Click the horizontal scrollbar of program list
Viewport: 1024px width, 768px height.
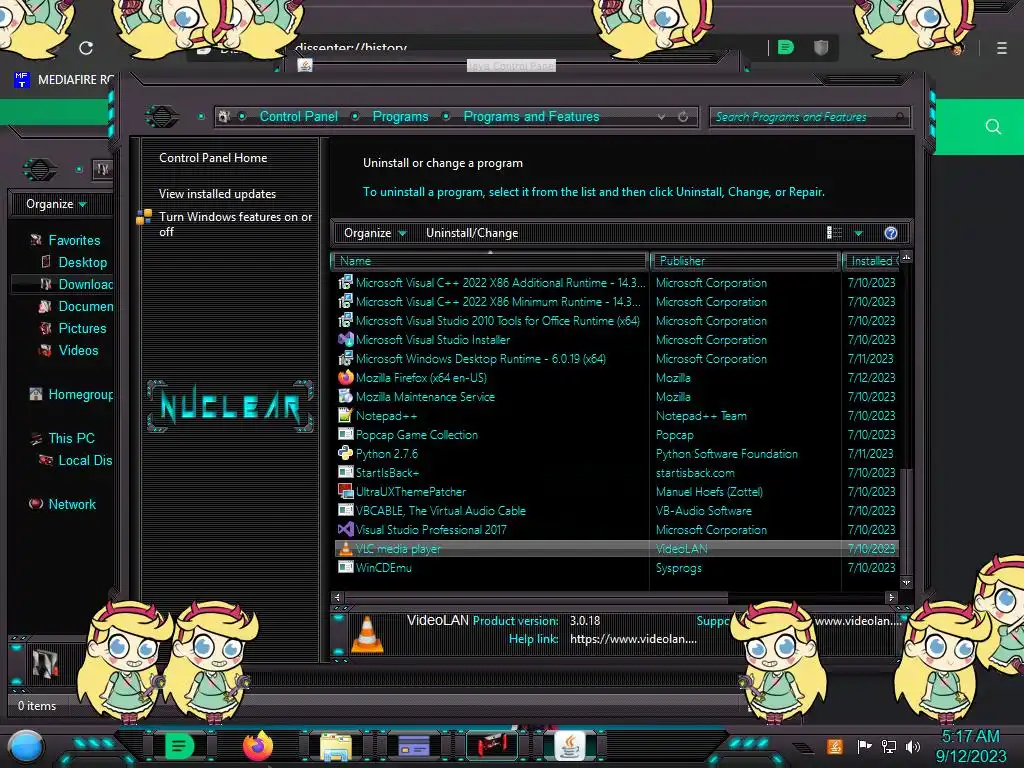click(537, 597)
